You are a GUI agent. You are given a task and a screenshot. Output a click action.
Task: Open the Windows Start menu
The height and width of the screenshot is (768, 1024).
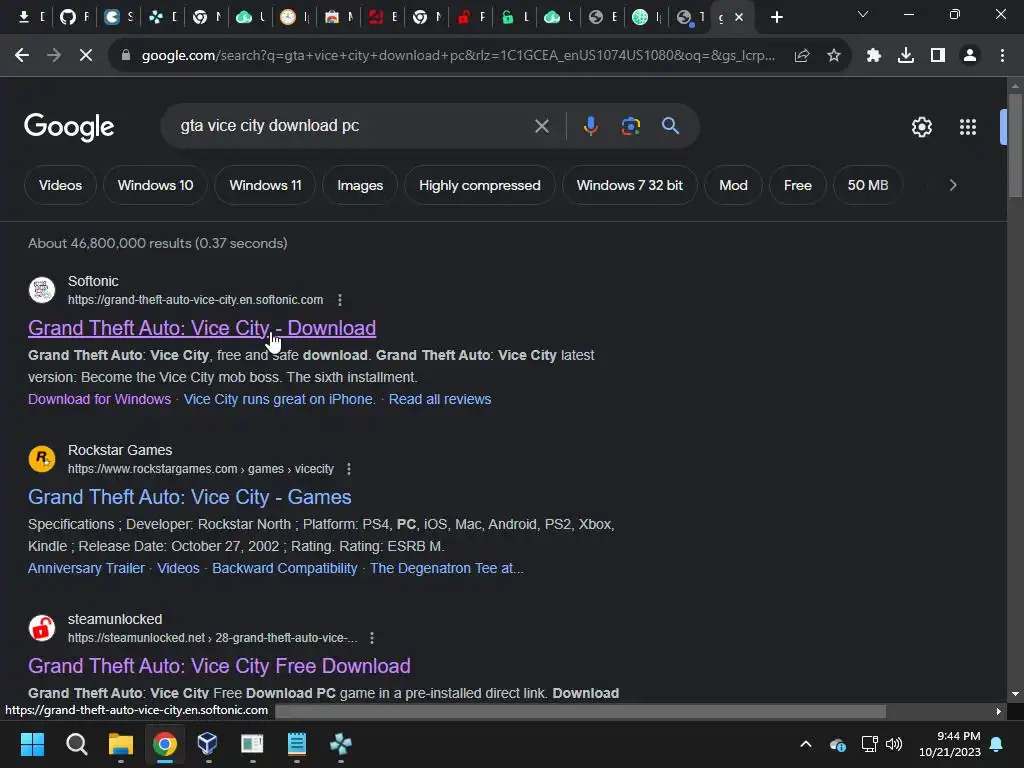[32, 744]
